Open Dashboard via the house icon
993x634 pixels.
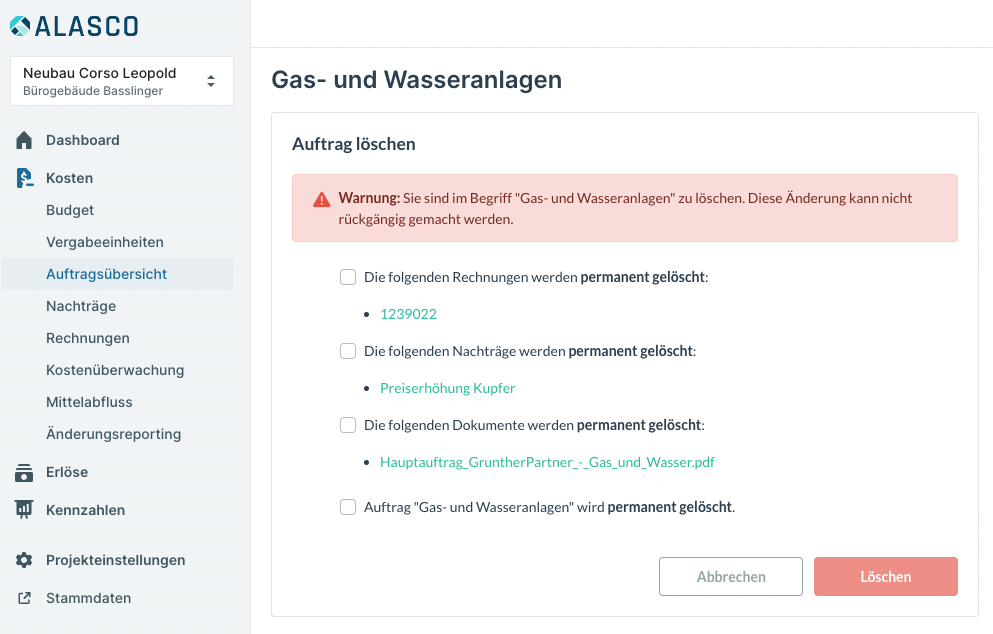point(24,140)
